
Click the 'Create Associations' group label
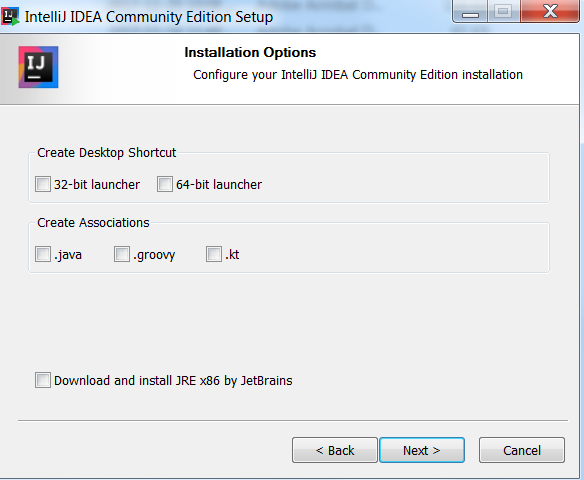point(93,223)
